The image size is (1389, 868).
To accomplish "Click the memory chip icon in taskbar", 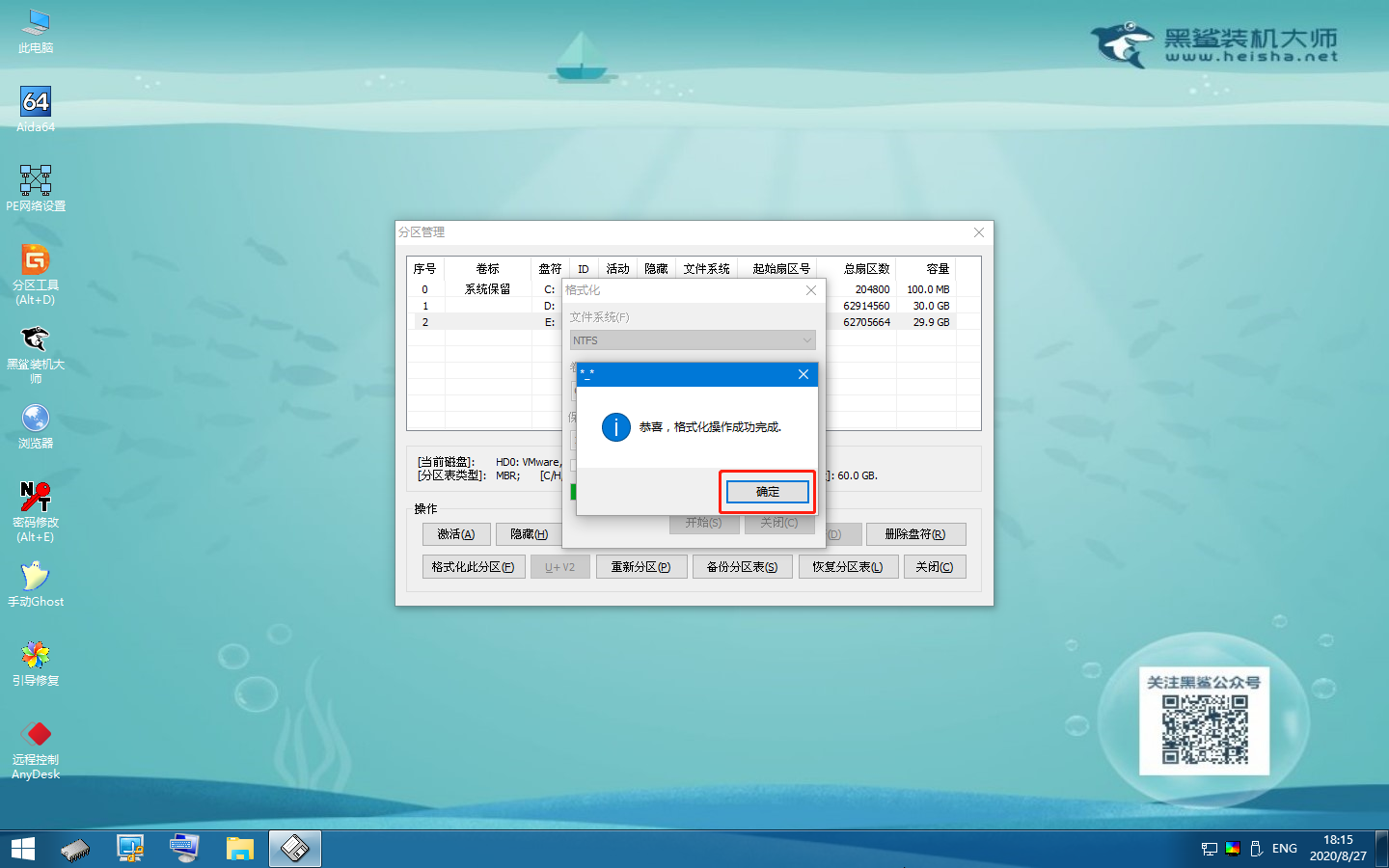I will point(75,849).
